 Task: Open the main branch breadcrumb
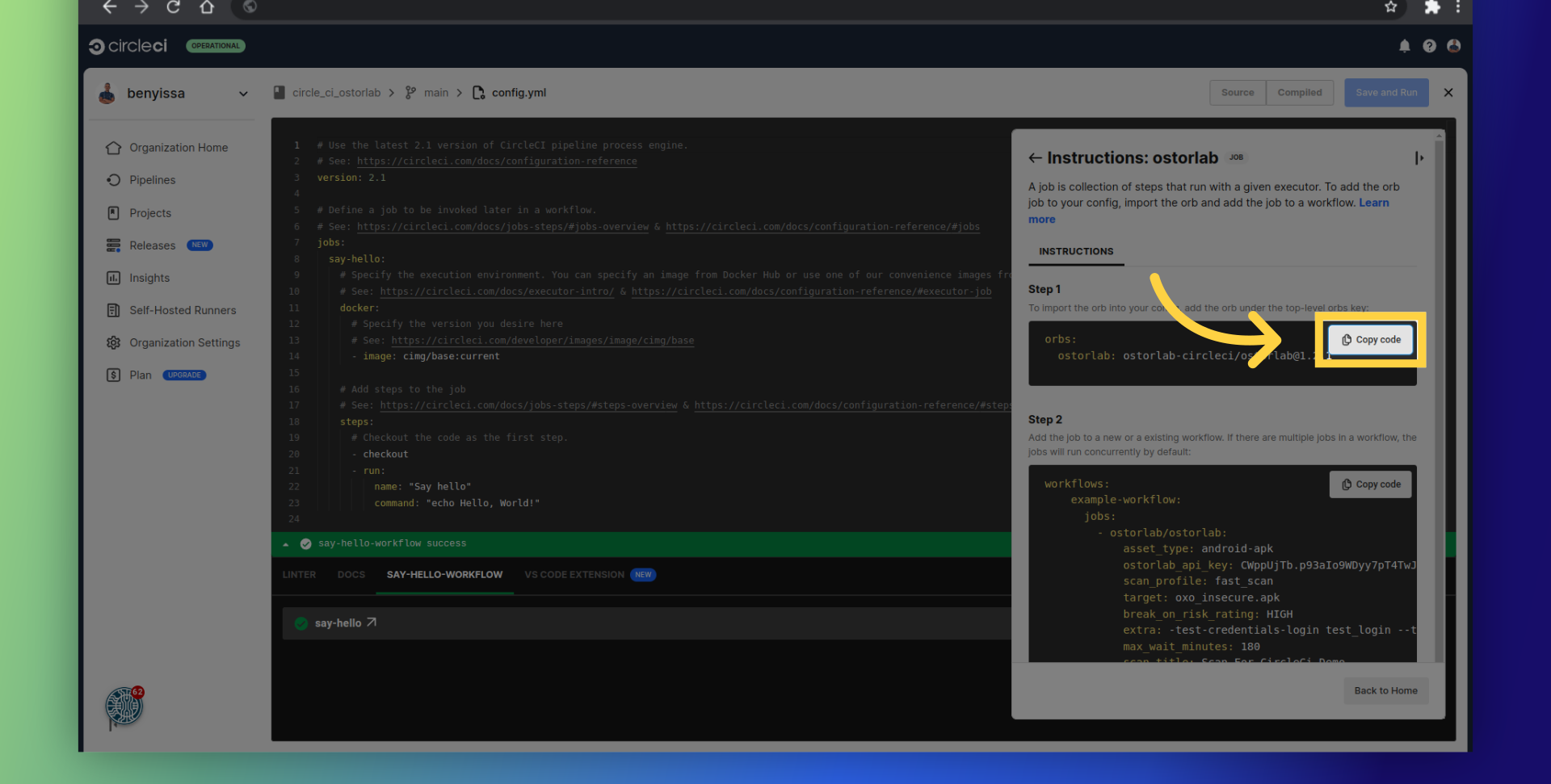(435, 93)
